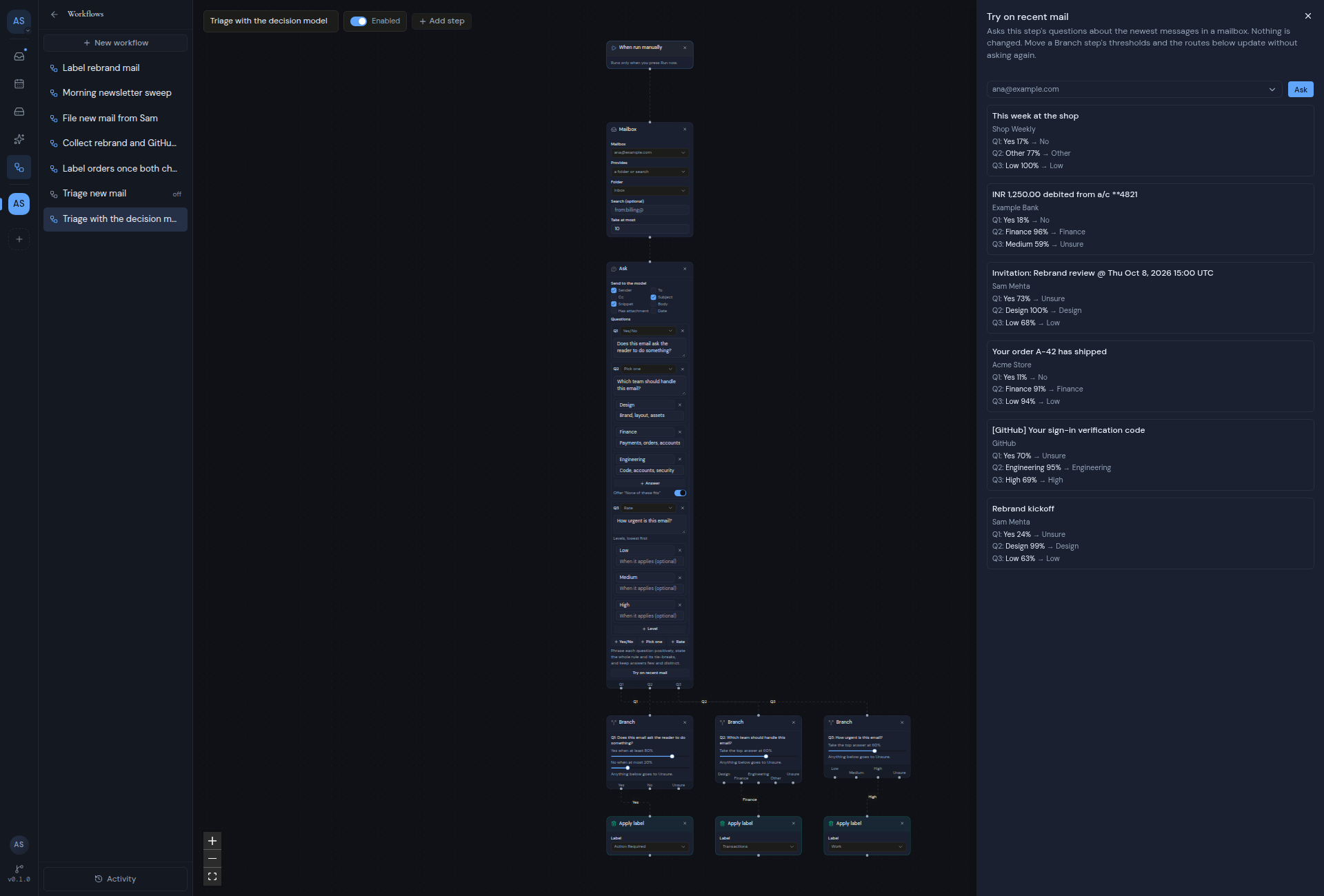Viewport: 1324px width, 896px height.
Task: Zoom out on the workflow canvas
Action: point(212,859)
